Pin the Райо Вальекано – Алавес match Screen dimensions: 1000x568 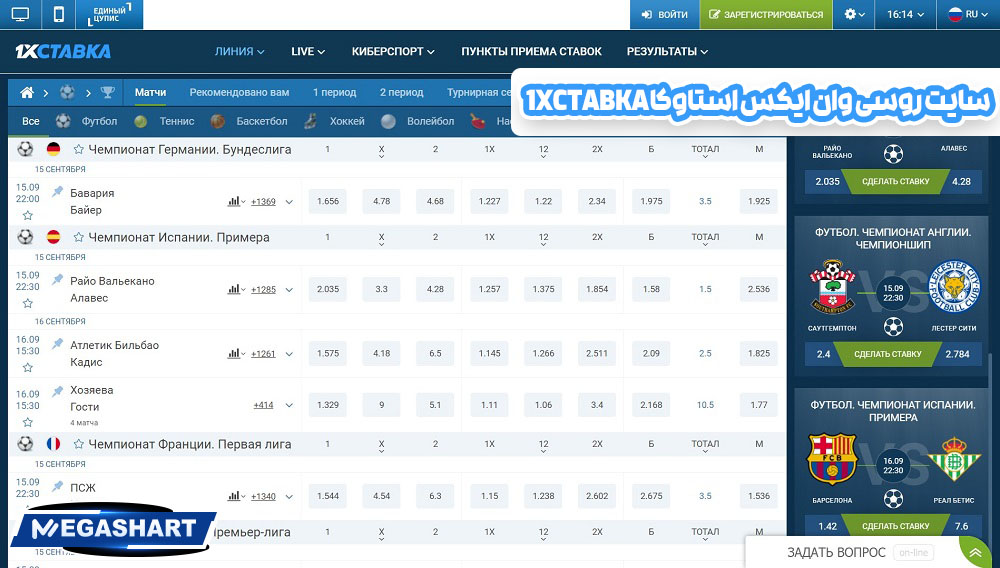pos(58,279)
